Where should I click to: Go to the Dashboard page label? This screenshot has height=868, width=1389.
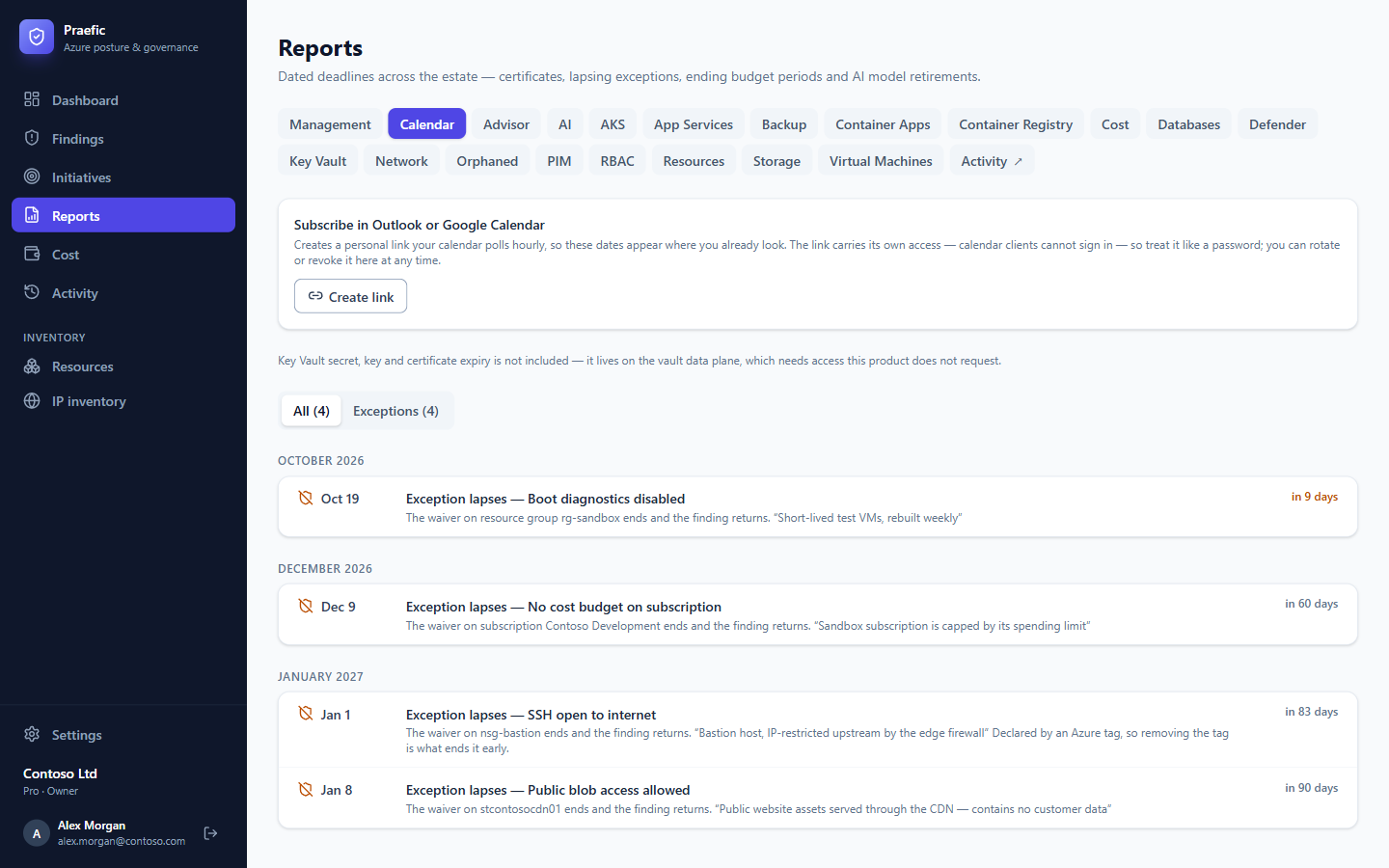coord(85,100)
